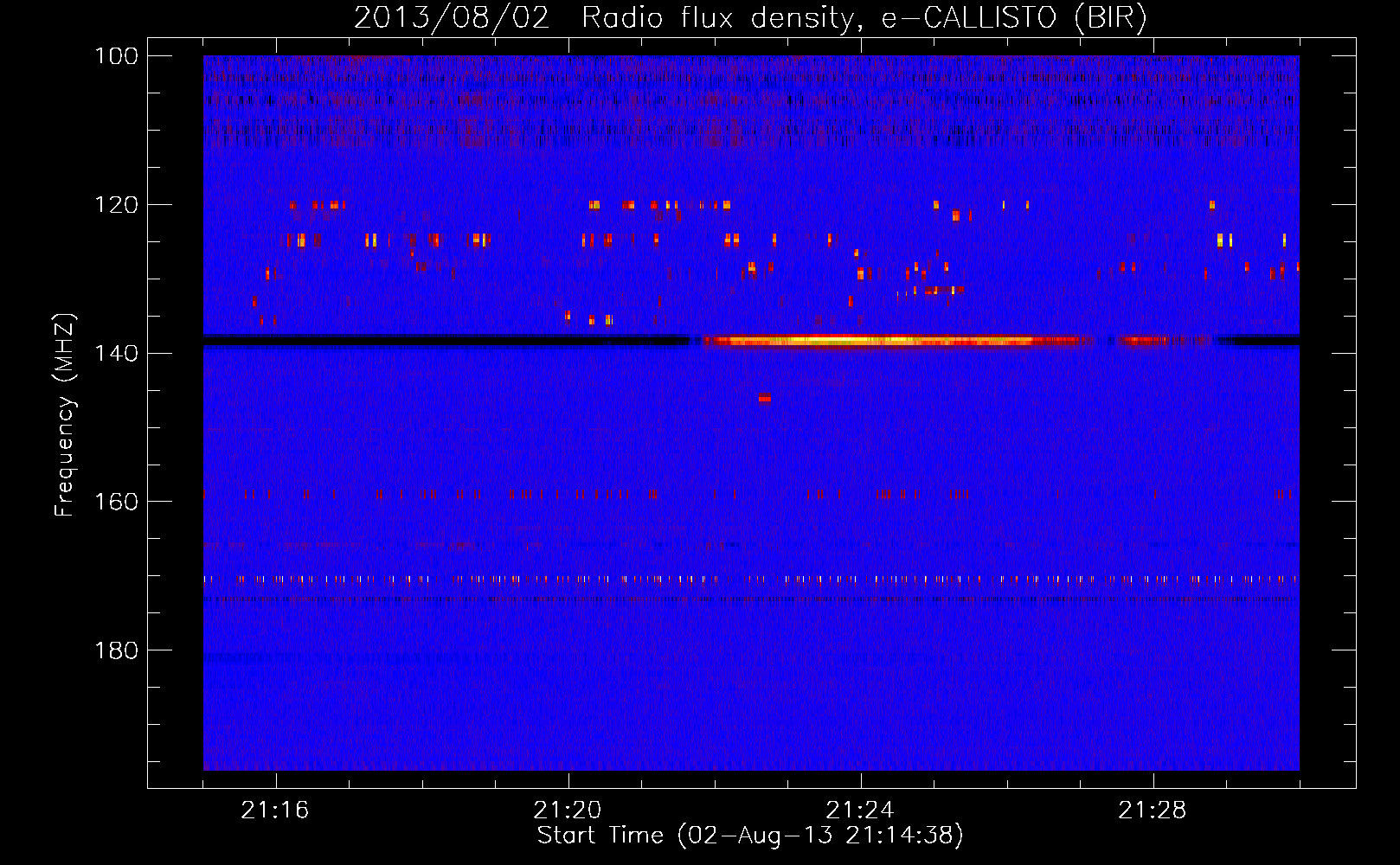Click the 140 frequency tick label
The width and height of the screenshot is (1400, 865).
coord(116,353)
